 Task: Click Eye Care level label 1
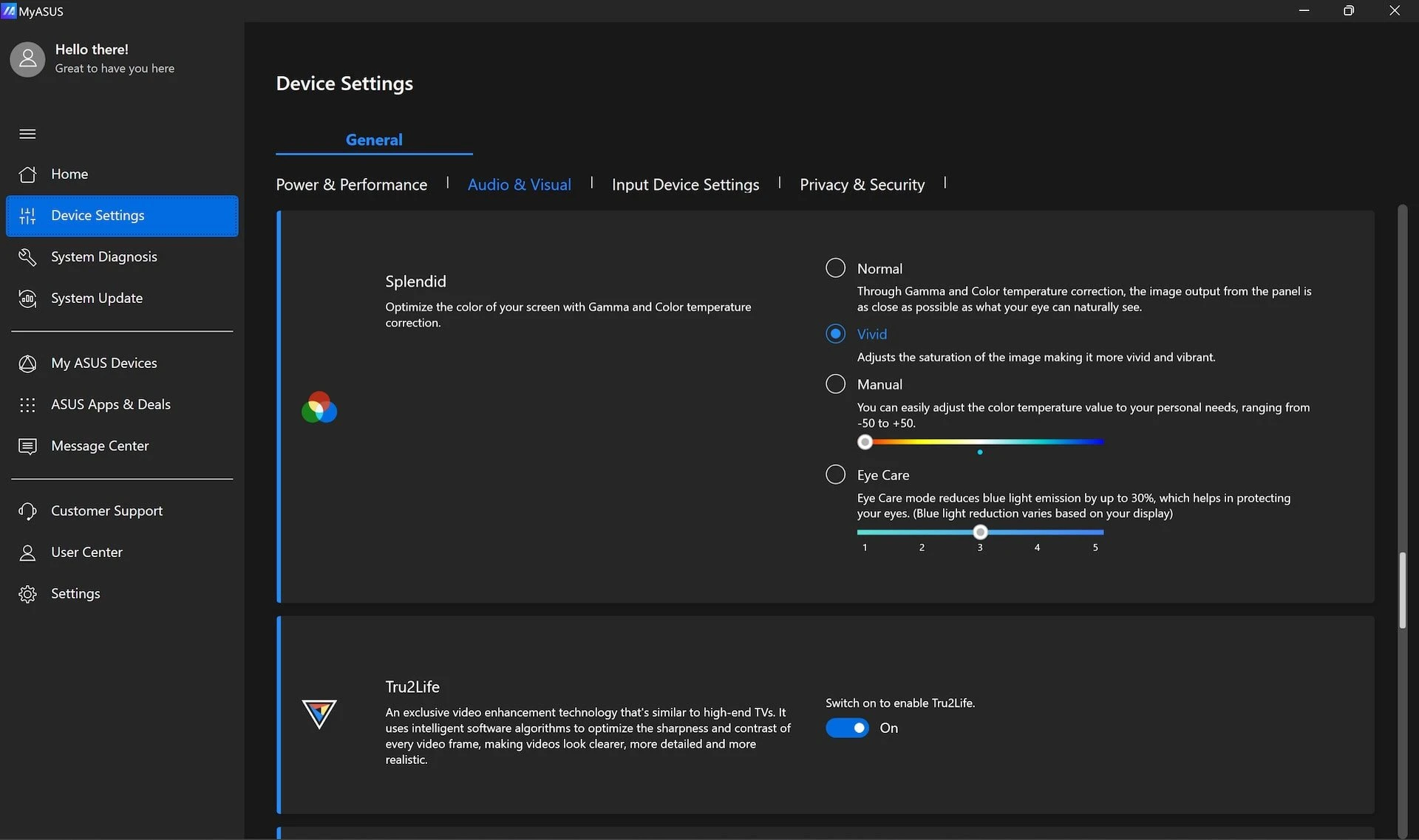point(865,547)
